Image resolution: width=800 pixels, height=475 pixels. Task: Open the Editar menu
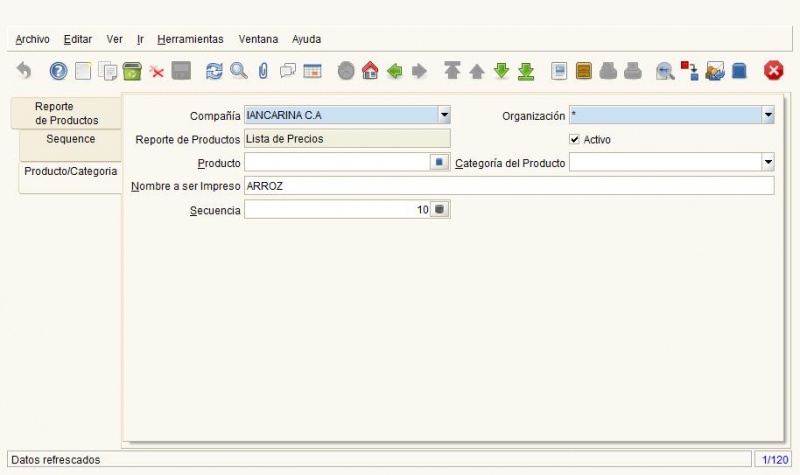[x=78, y=39]
